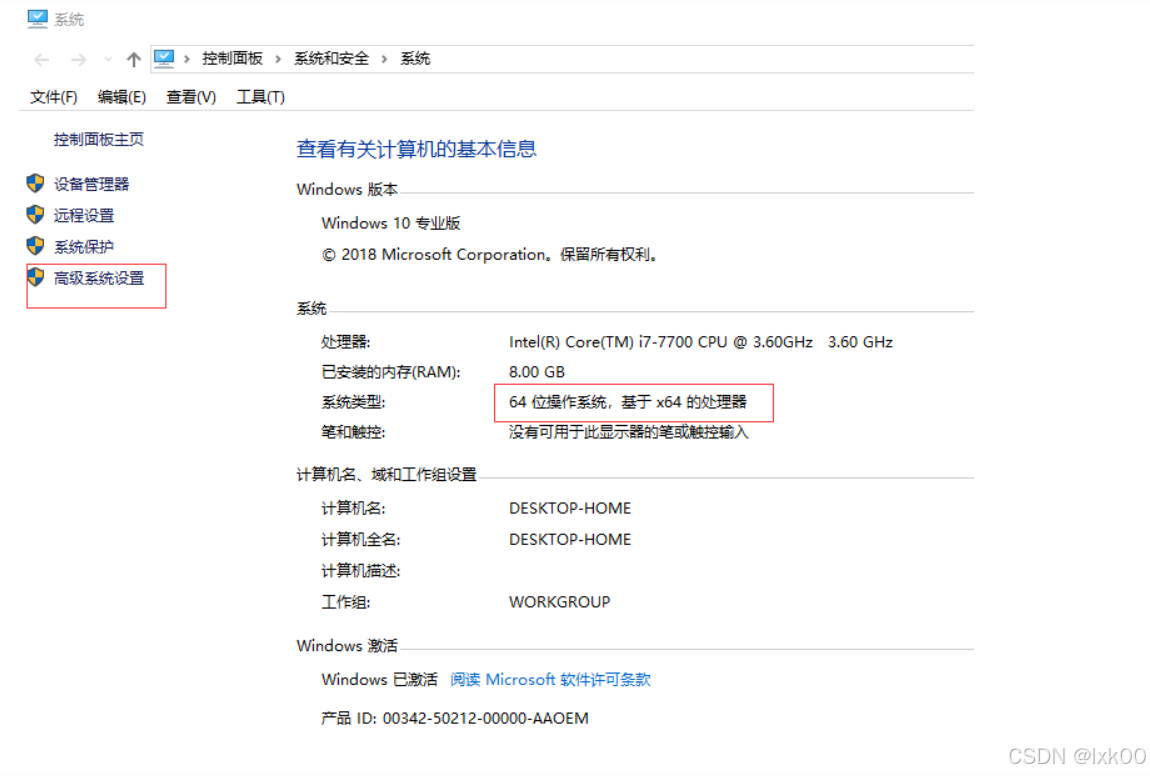Click the Windows 版本 section heading

(x=347, y=190)
